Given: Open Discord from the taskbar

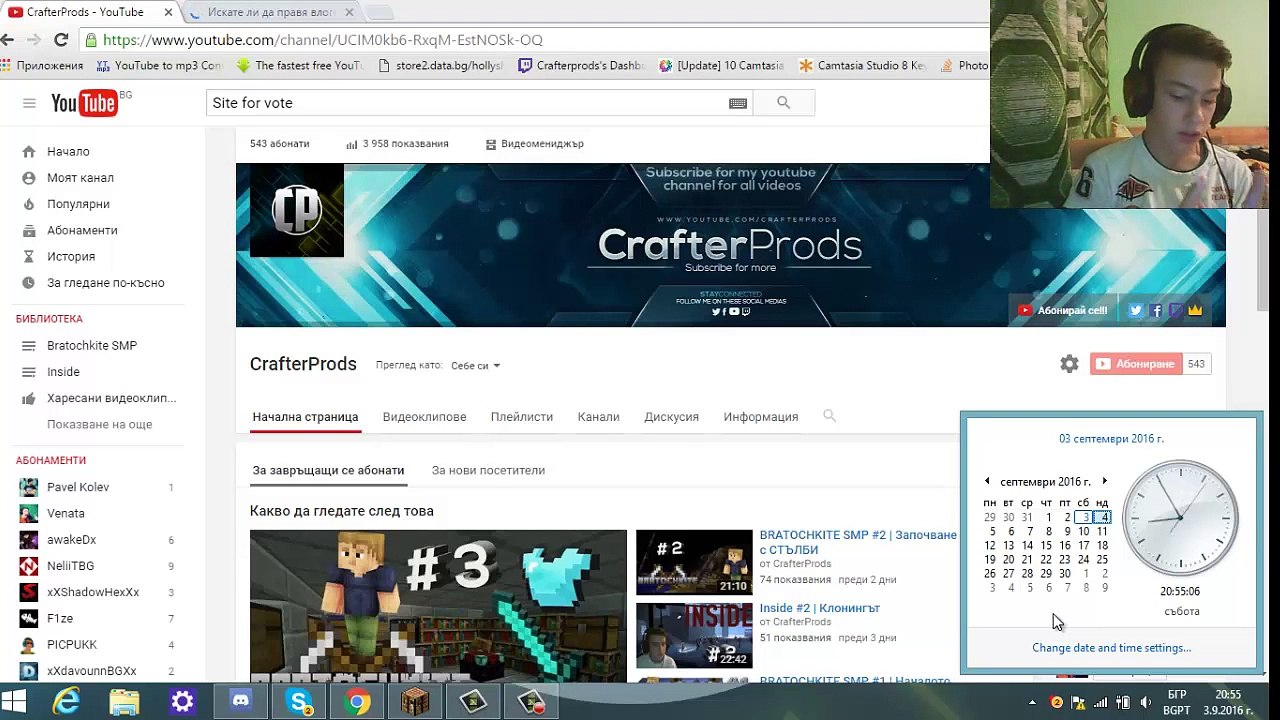Looking at the screenshot, I should (241, 702).
